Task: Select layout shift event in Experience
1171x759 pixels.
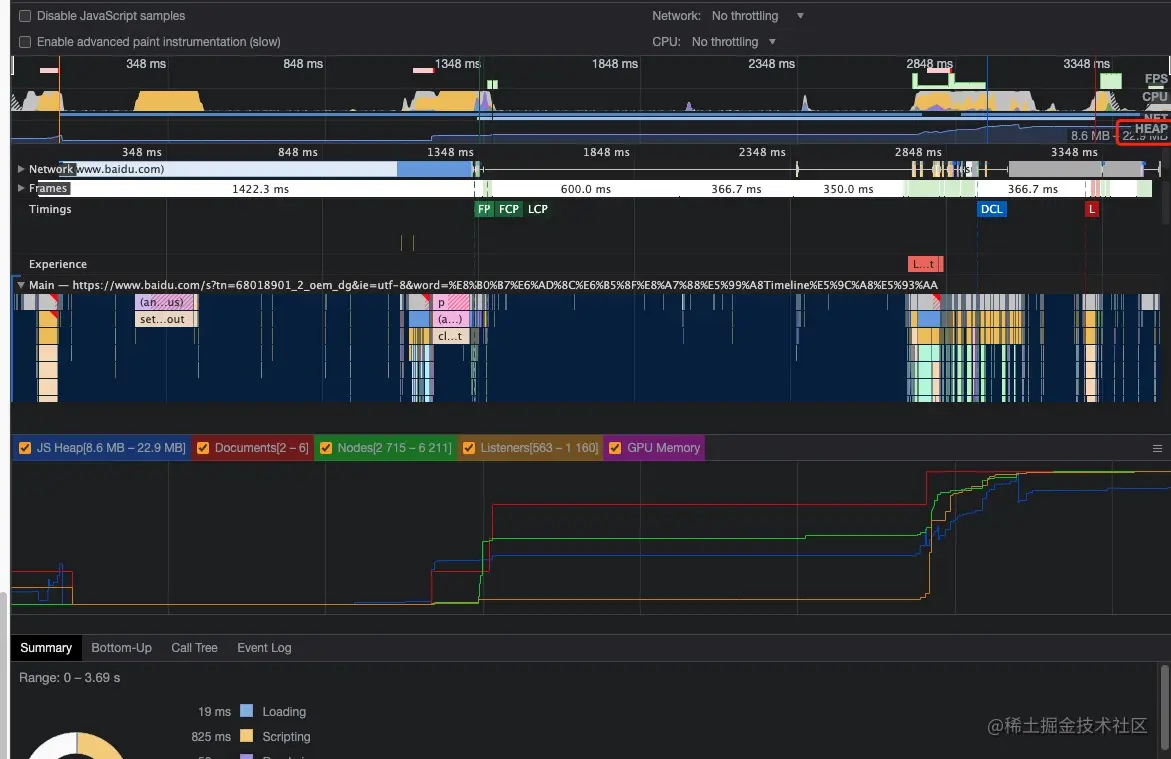Action: pos(925,264)
